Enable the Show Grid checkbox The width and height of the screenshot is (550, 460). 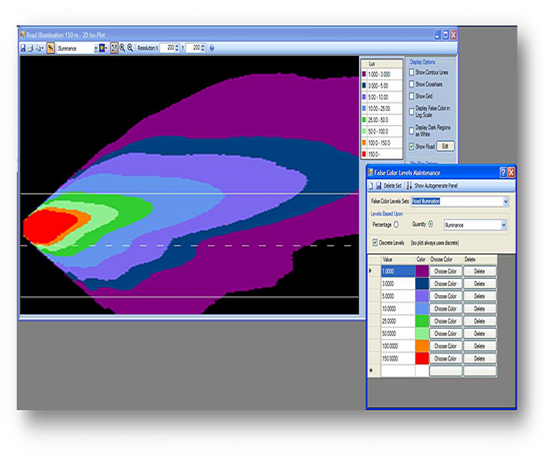(411, 96)
